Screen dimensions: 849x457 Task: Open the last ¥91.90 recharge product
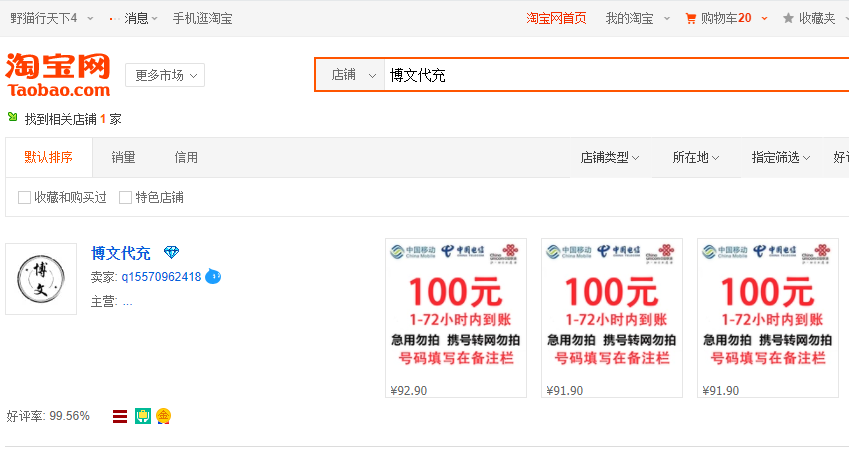pos(768,318)
